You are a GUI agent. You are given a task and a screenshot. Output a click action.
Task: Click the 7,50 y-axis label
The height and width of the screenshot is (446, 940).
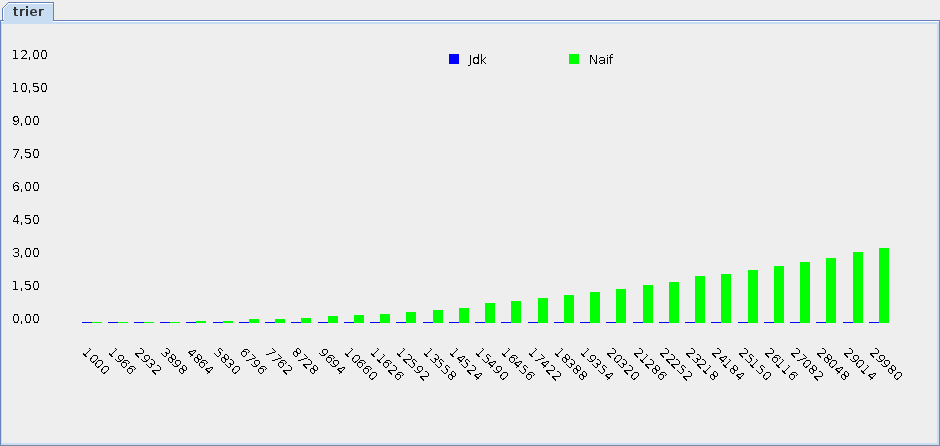click(26, 153)
